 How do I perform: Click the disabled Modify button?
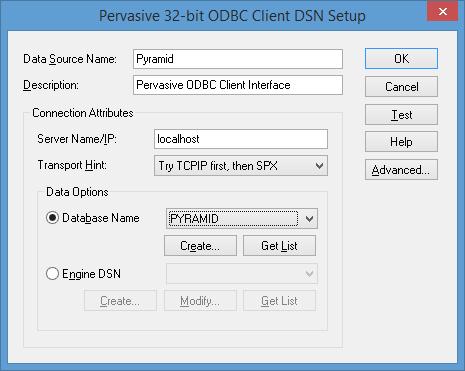pos(200,301)
